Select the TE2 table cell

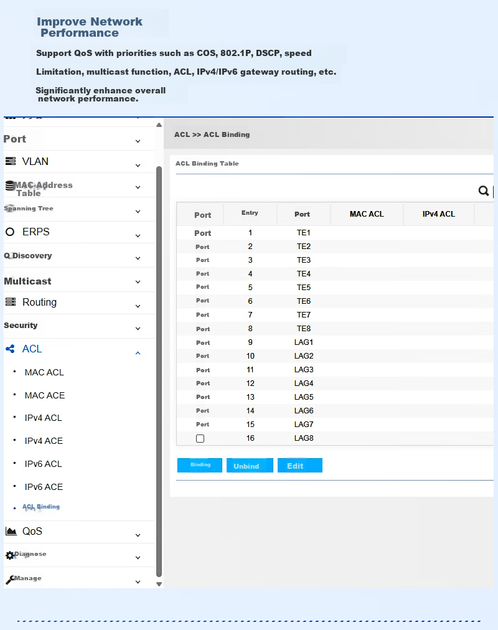[303, 246]
